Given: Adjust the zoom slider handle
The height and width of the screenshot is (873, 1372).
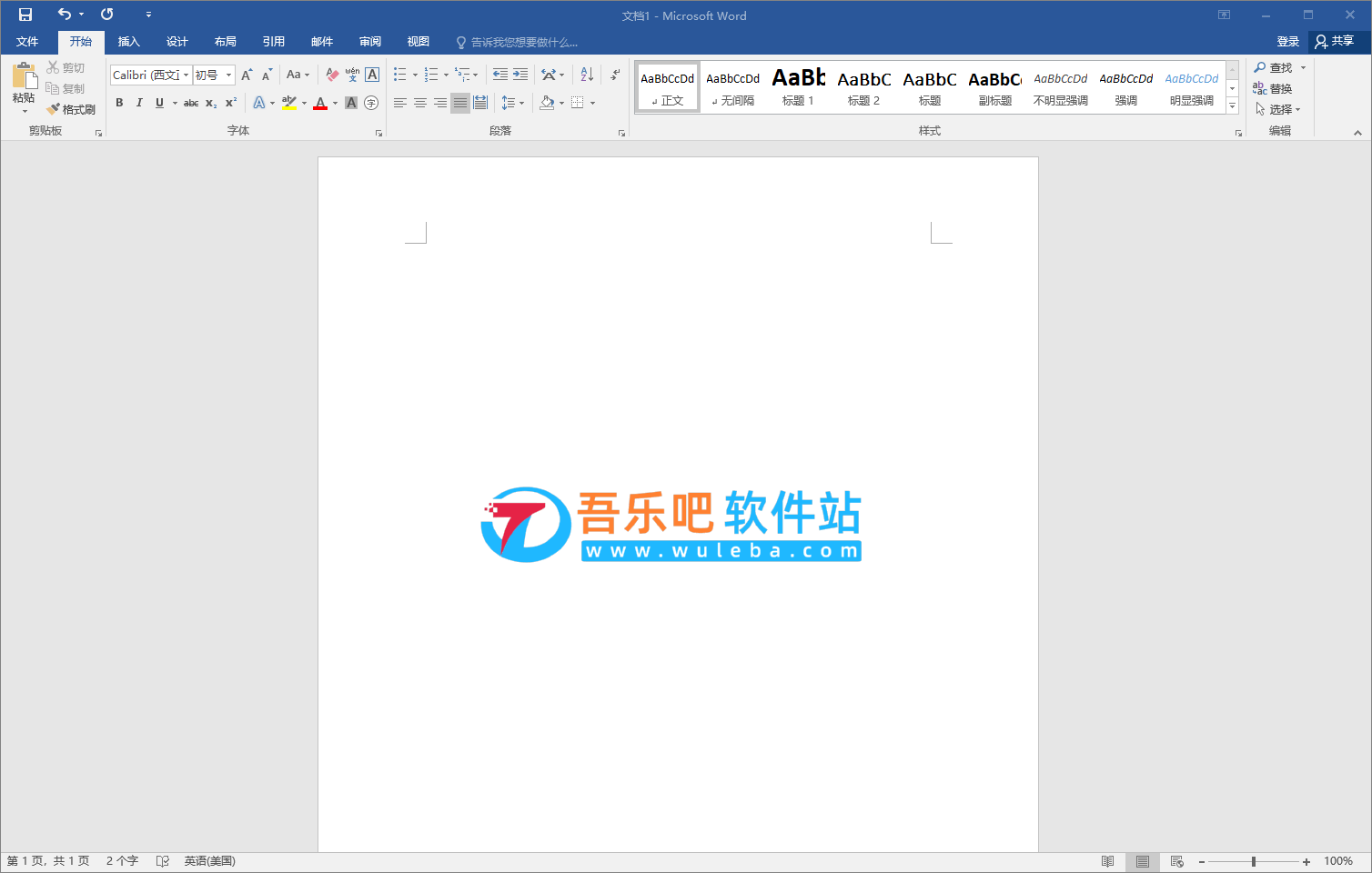Looking at the screenshot, I should click(x=1254, y=861).
